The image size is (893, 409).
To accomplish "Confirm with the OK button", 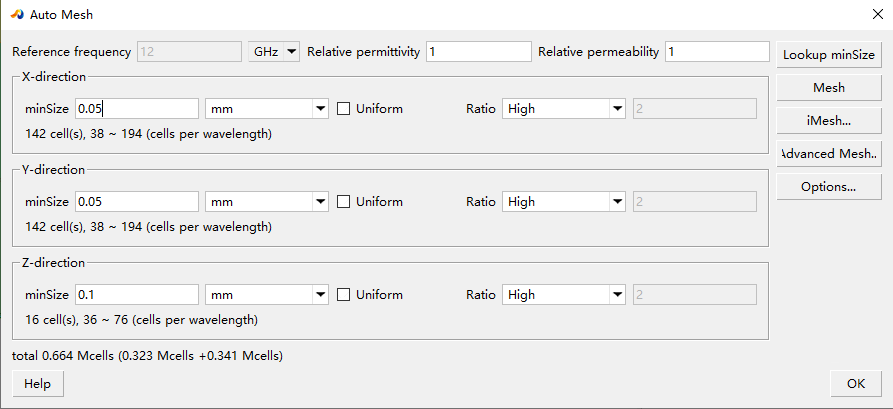I will (x=856, y=384).
